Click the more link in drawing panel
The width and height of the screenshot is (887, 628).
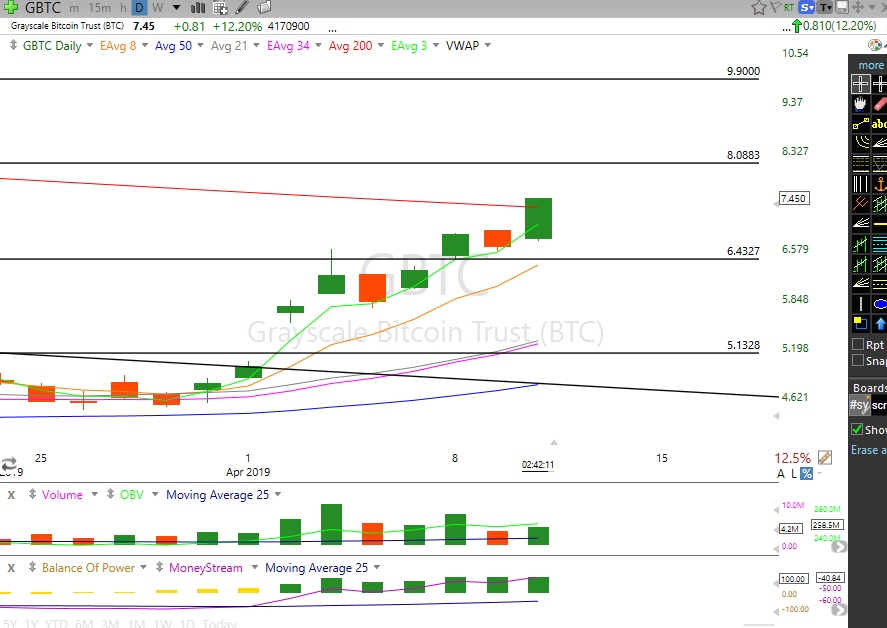[871, 65]
